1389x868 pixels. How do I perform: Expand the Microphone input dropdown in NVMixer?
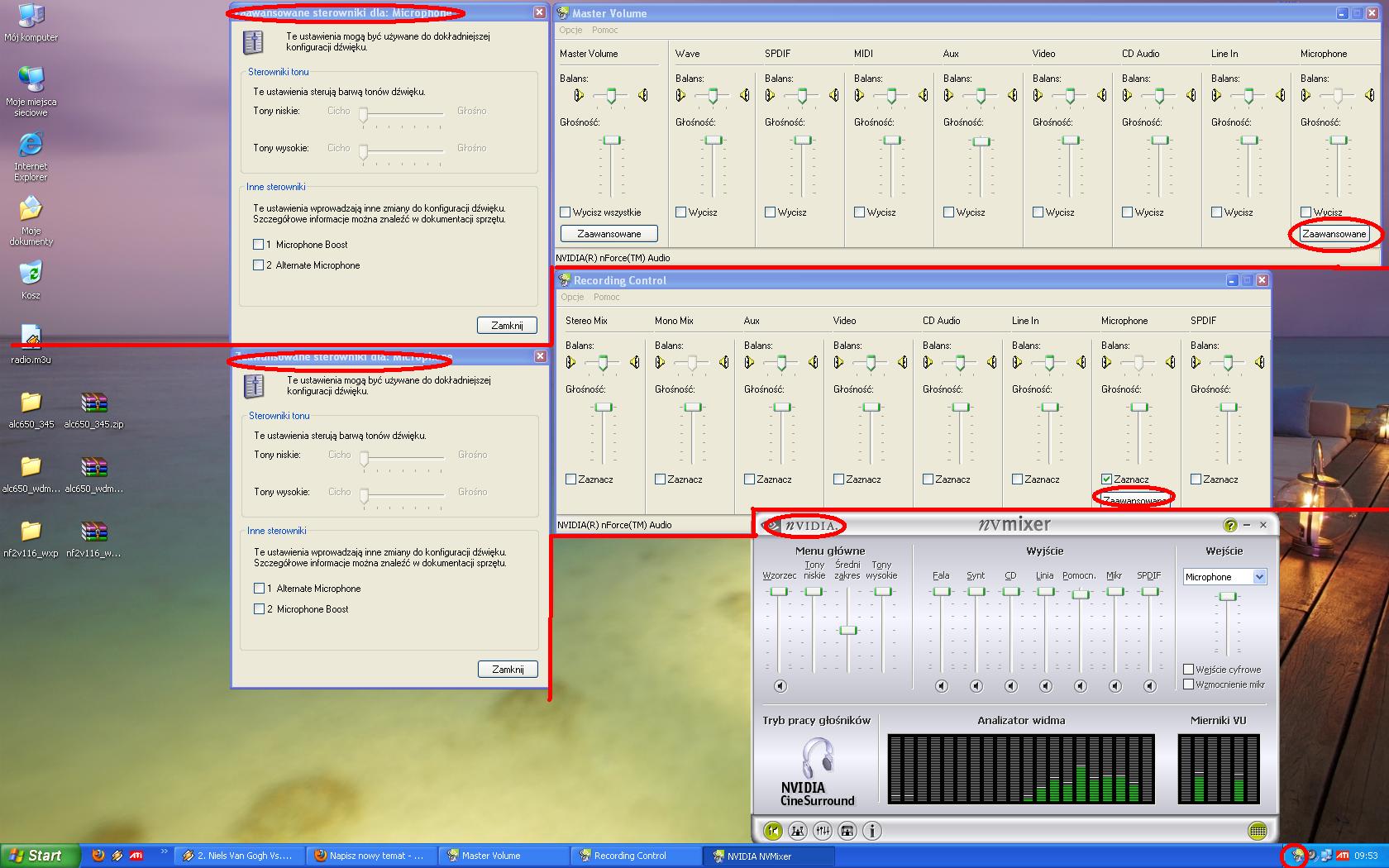tap(1259, 577)
